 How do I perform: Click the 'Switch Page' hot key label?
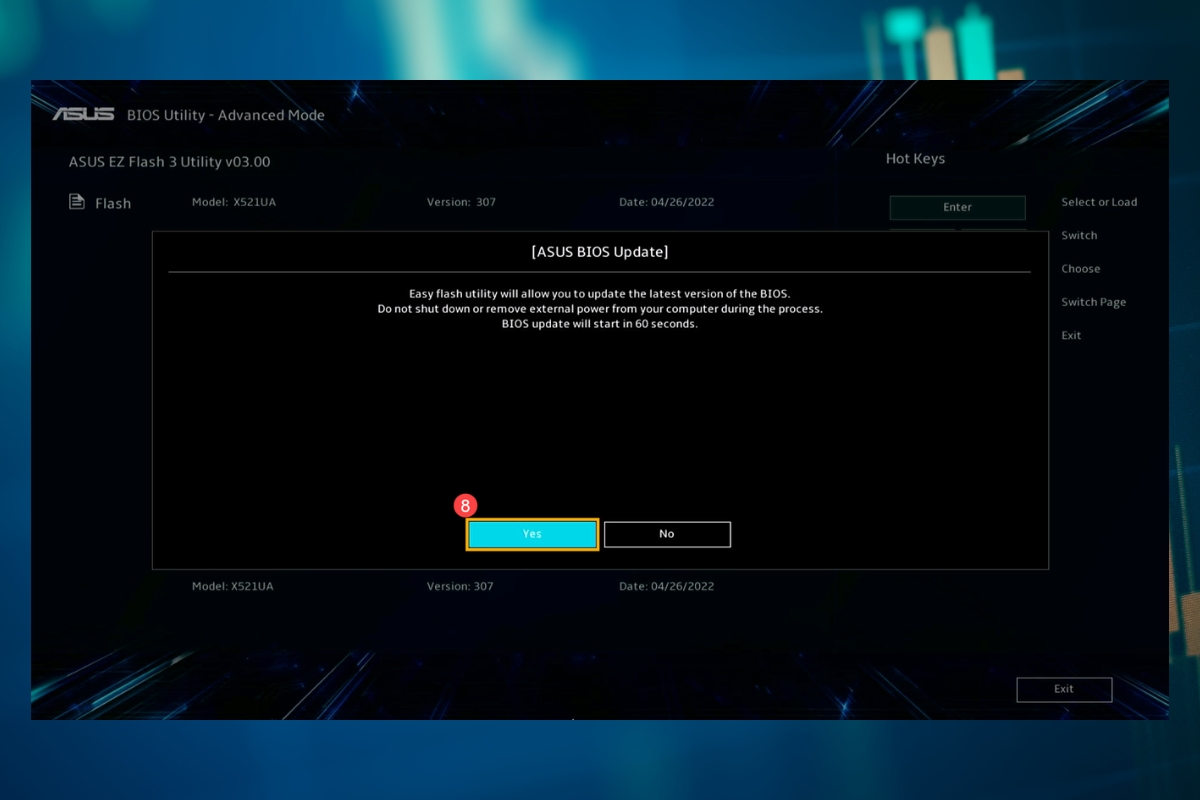(x=1093, y=302)
